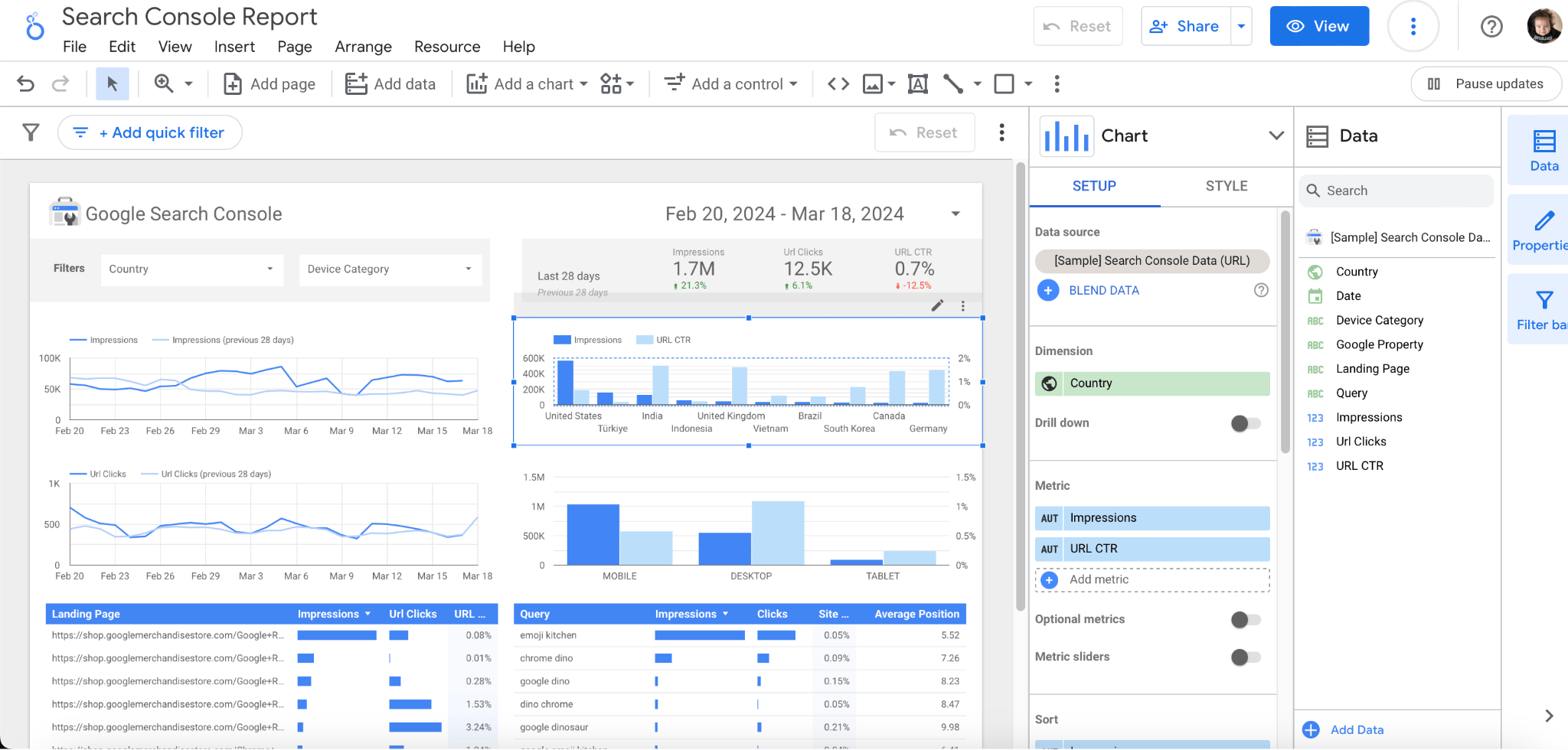1568x750 pixels.
Task: Click the Add data icon
Action: [357, 83]
